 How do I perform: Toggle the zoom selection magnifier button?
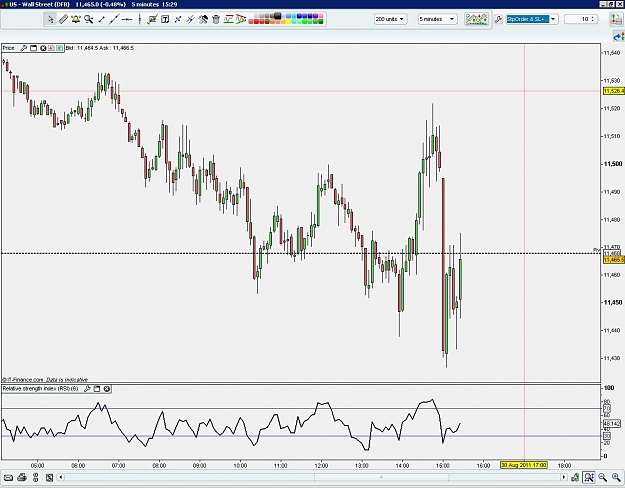pyautogui.click(x=589, y=477)
